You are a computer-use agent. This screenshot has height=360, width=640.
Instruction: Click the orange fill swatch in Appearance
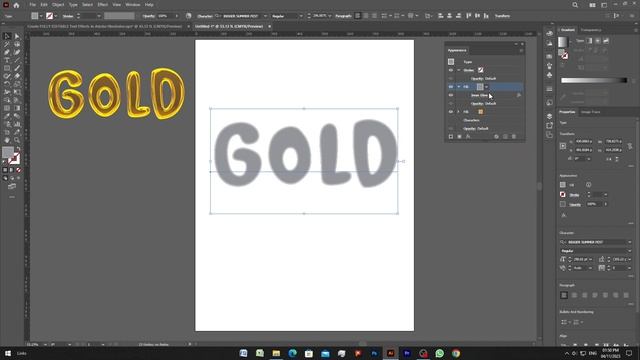(480, 111)
